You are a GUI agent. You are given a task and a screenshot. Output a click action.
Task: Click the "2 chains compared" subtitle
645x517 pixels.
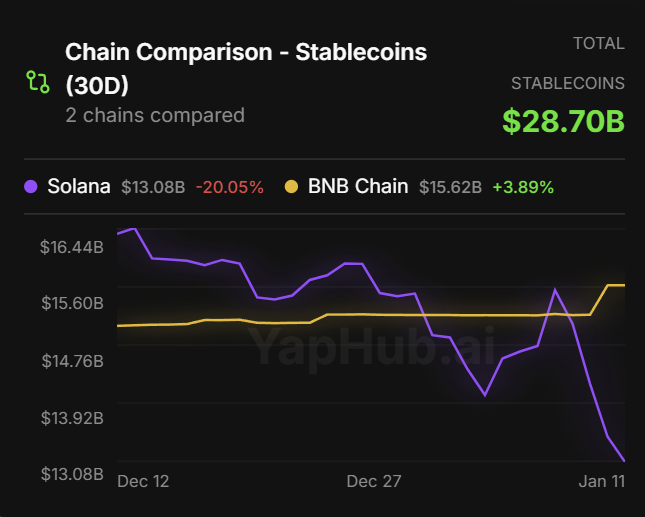pos(155,115)
